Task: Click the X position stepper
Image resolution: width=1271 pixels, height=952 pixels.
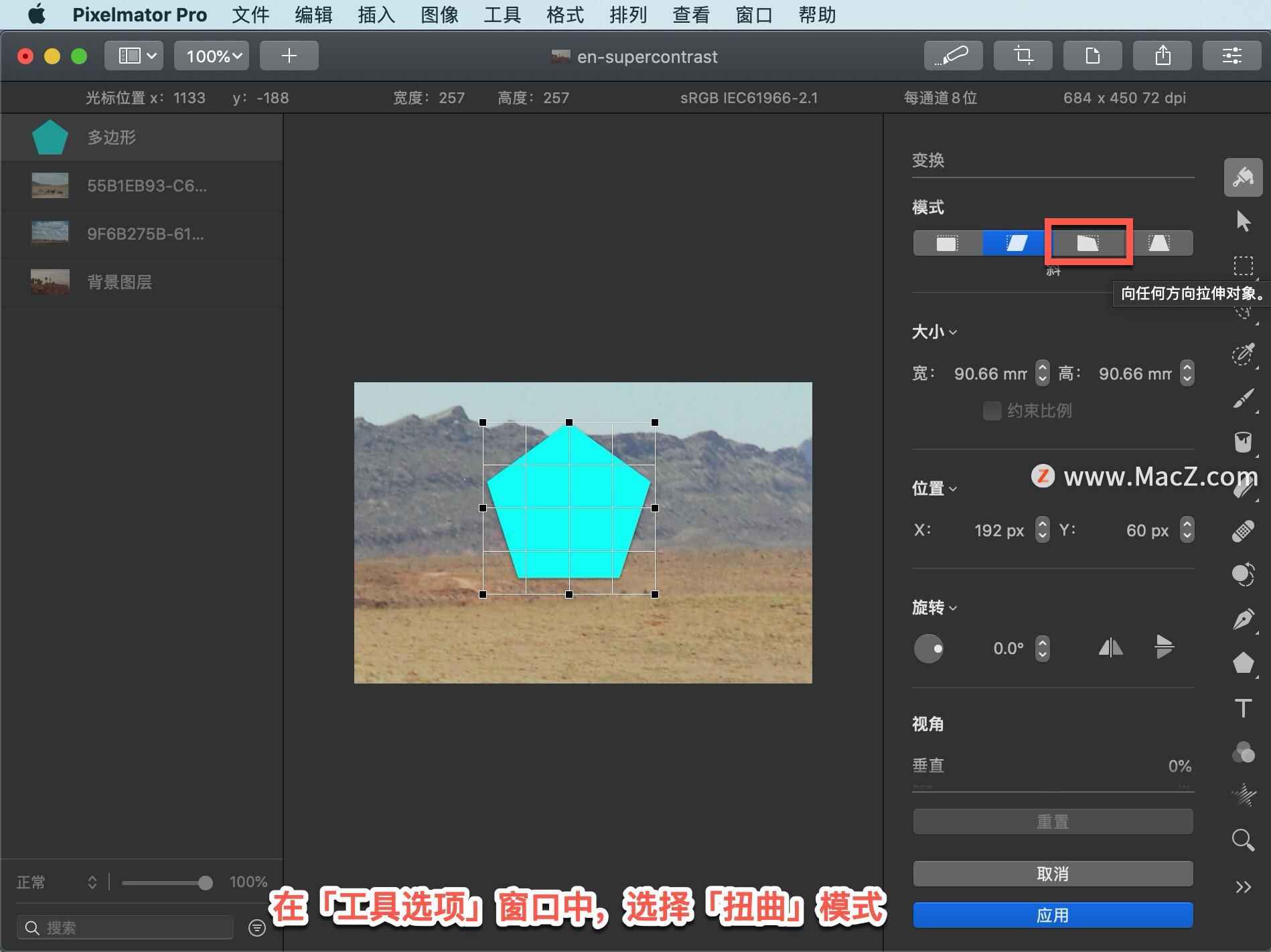Action: pos(1042,530)
